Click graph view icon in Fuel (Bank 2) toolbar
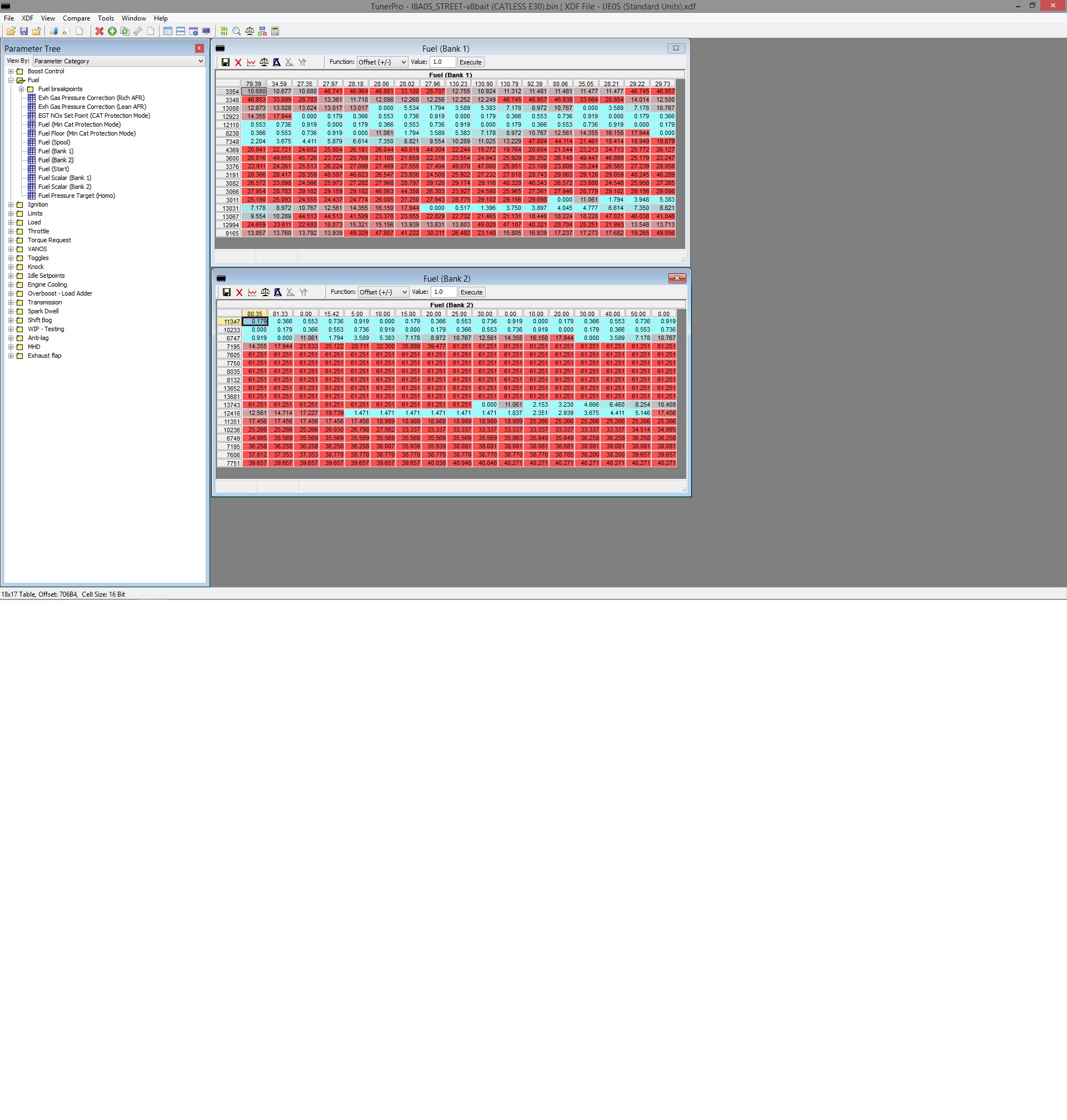 pos(252,292)
